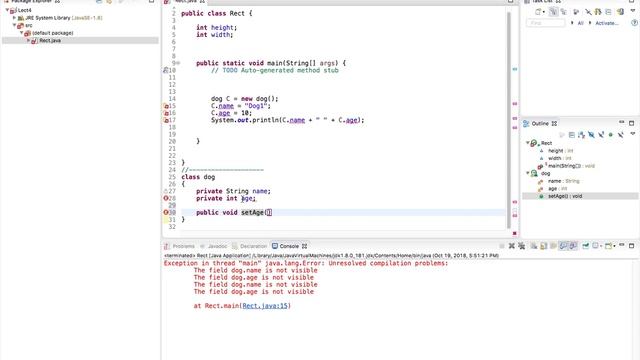Screen dimensions: 640x360
Task: Click Remove All Terminated Launches icon in Console
Action: (522, 246)
